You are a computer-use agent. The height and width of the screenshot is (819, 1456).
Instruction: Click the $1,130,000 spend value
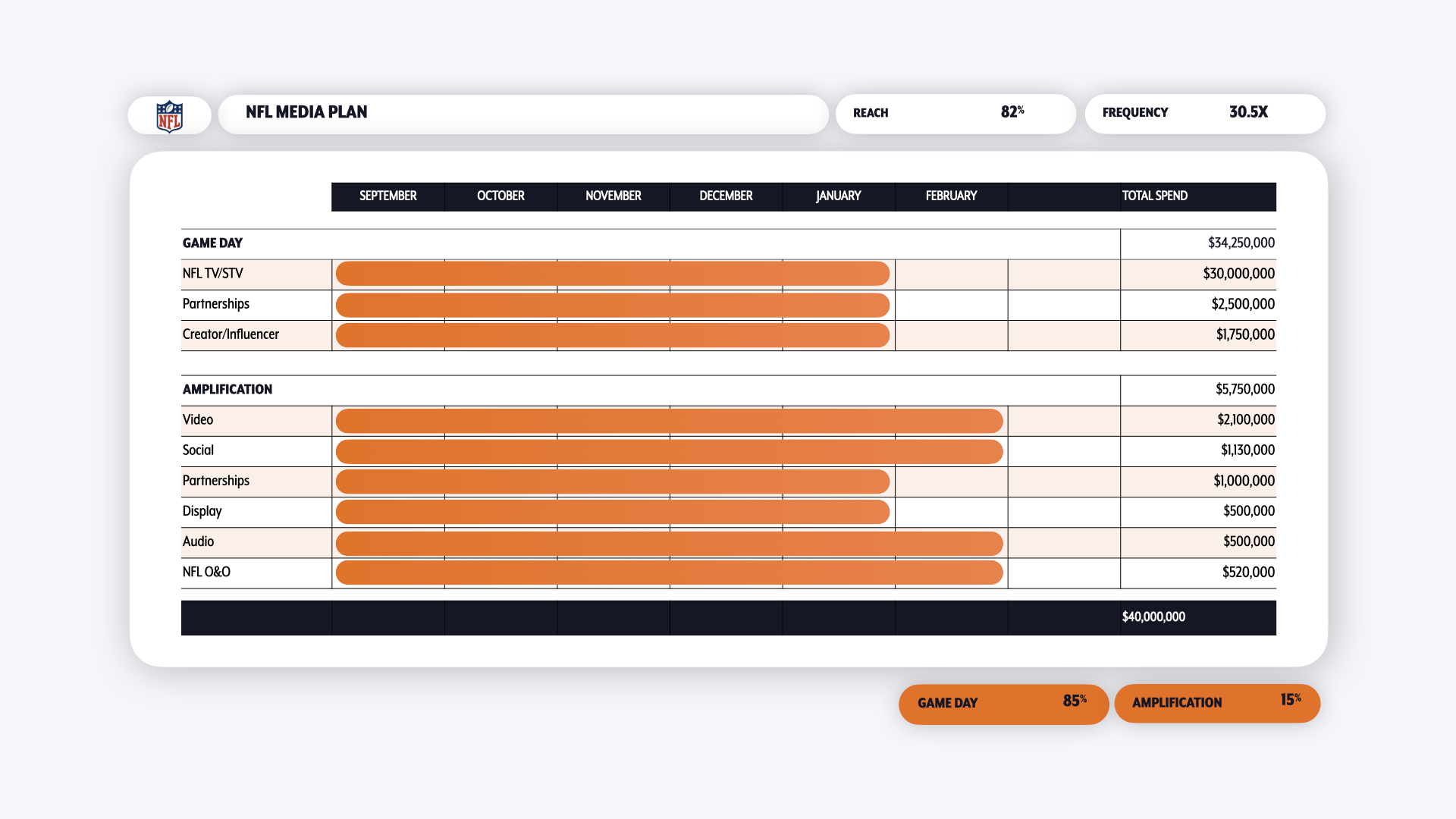coord(1248,450)
